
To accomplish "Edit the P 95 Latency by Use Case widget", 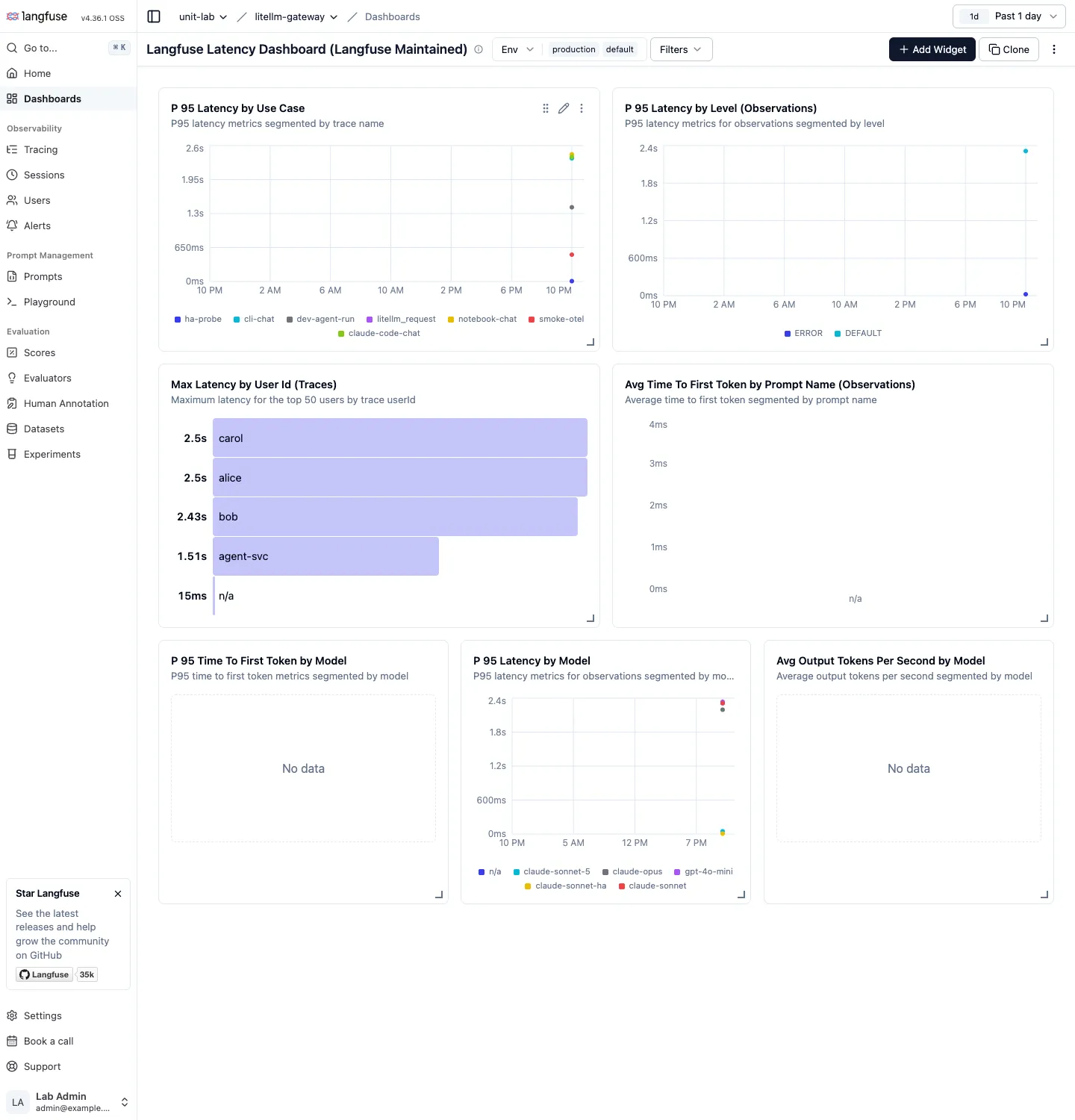I will 564,108.
